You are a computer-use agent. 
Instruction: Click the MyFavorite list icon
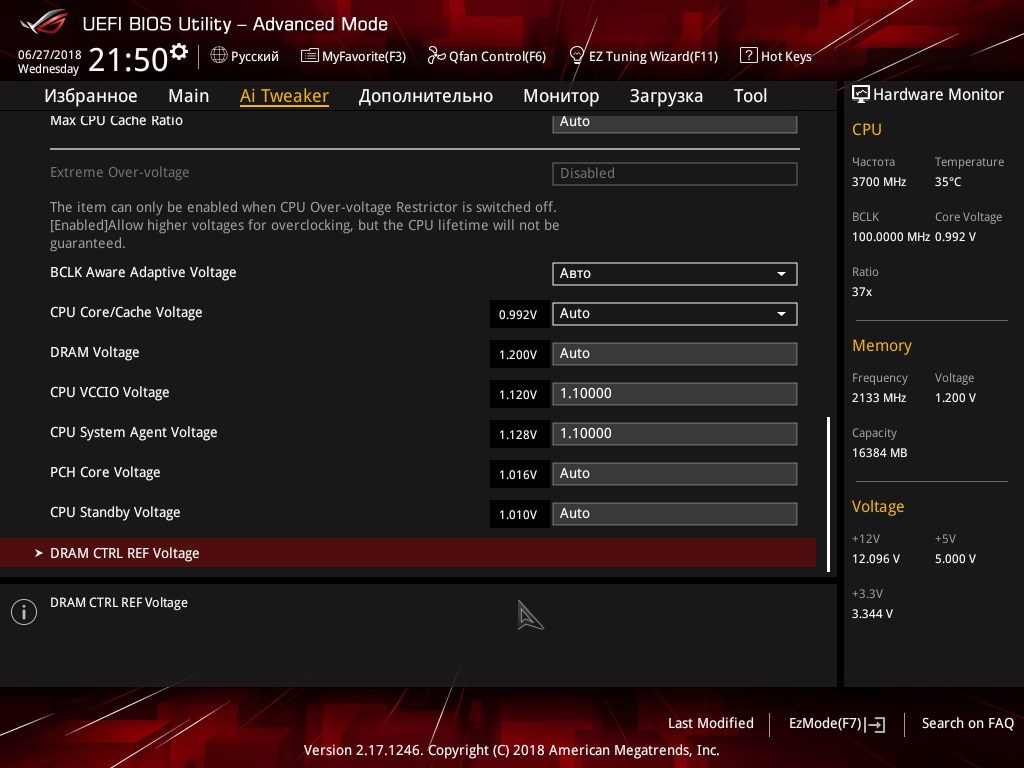point(310,56)
